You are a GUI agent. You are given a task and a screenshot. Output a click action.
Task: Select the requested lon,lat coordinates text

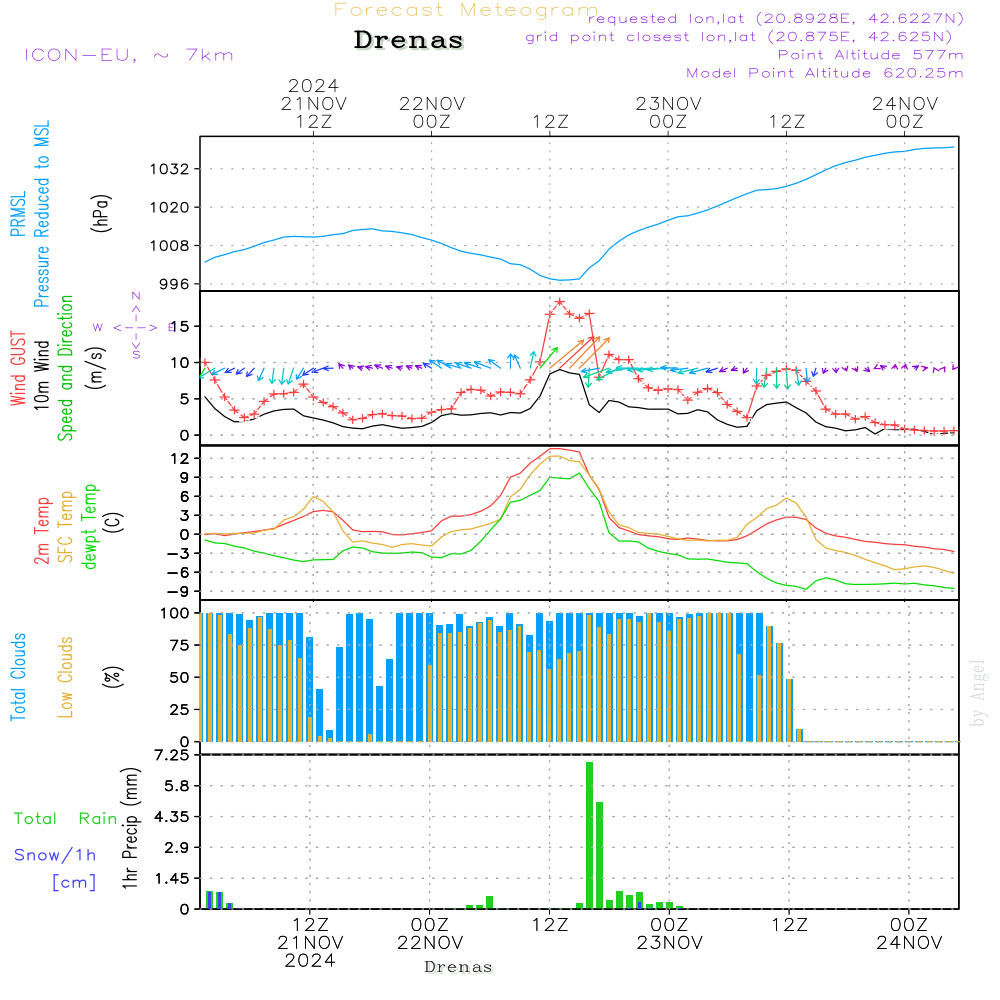tap(775, 18)
